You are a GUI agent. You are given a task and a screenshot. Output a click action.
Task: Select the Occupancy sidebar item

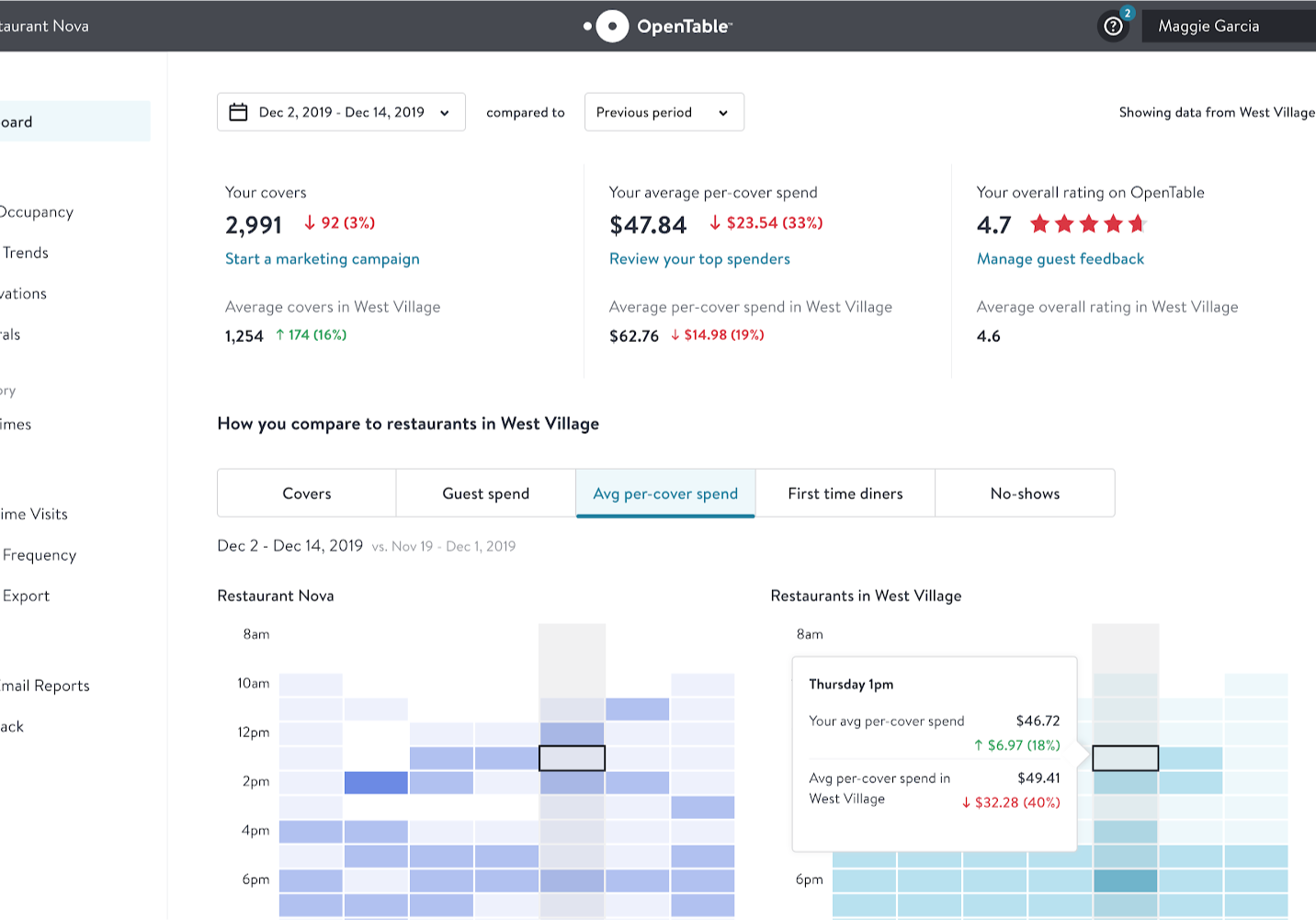37,212
